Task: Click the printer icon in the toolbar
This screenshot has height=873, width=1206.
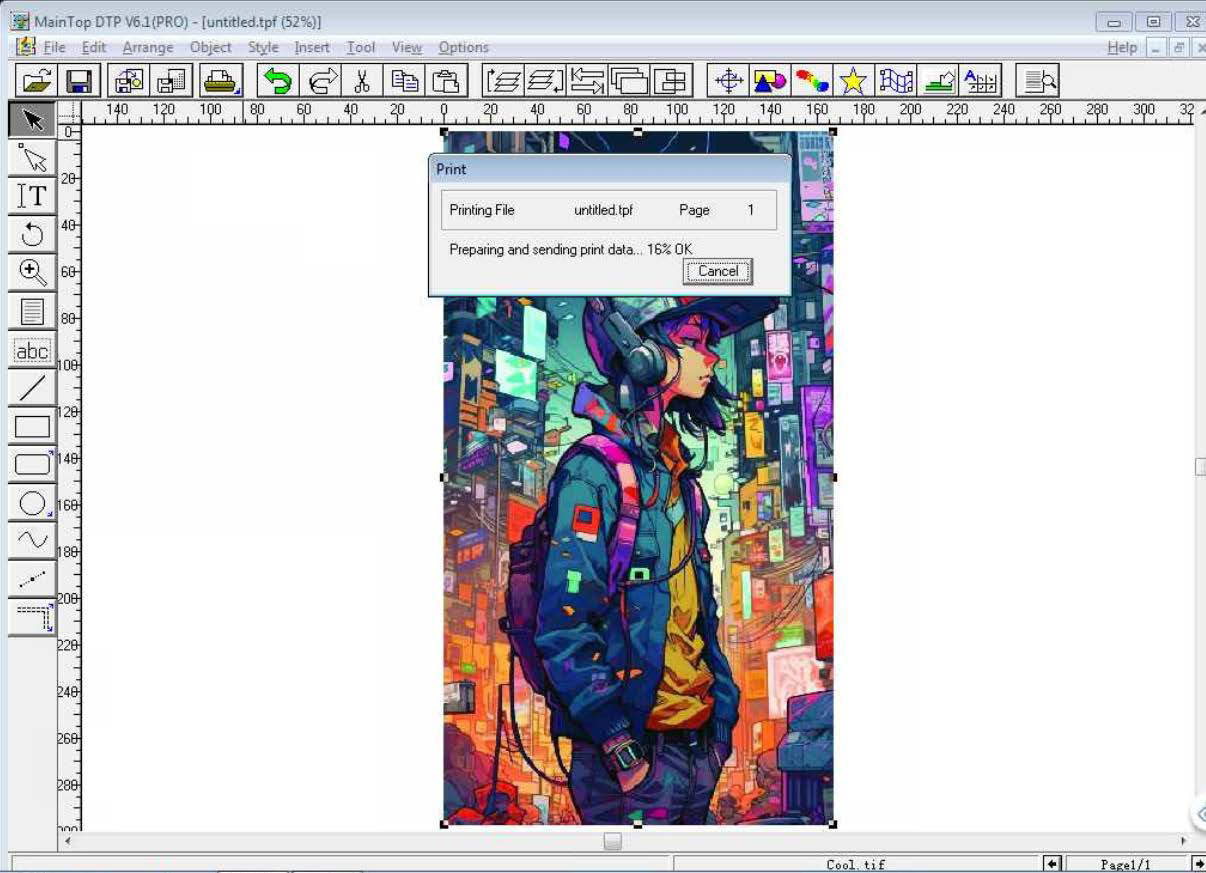Action: point(220,80)
